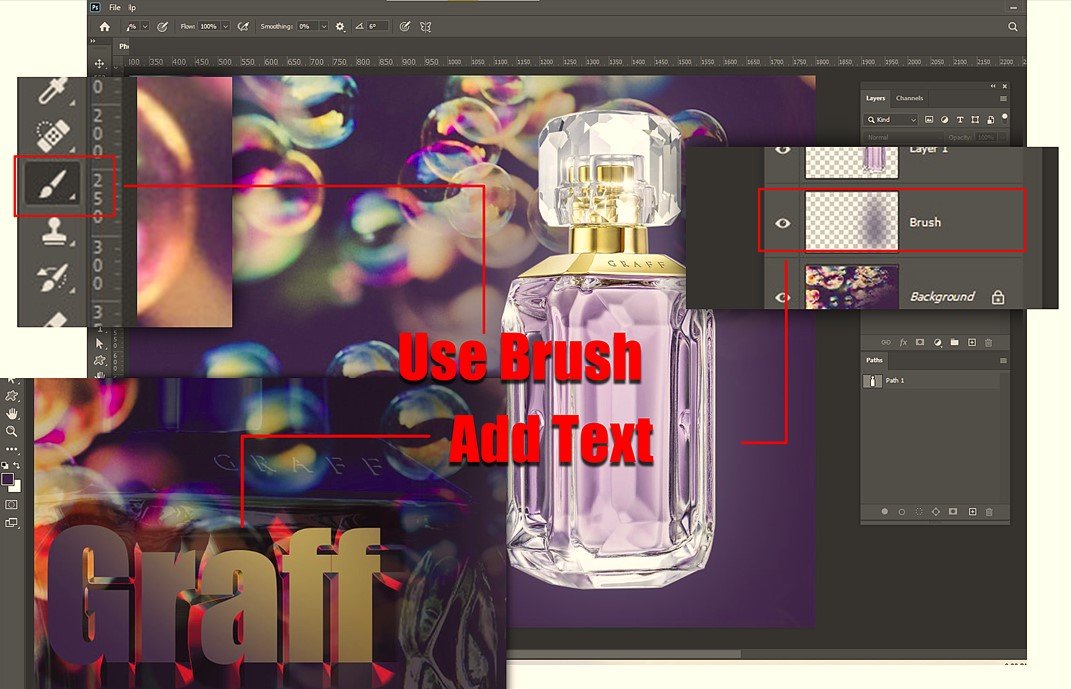This screenshot has width=1071, height=689.
Task: Click the Home icon in options bar
Action: tap(105, 27)
